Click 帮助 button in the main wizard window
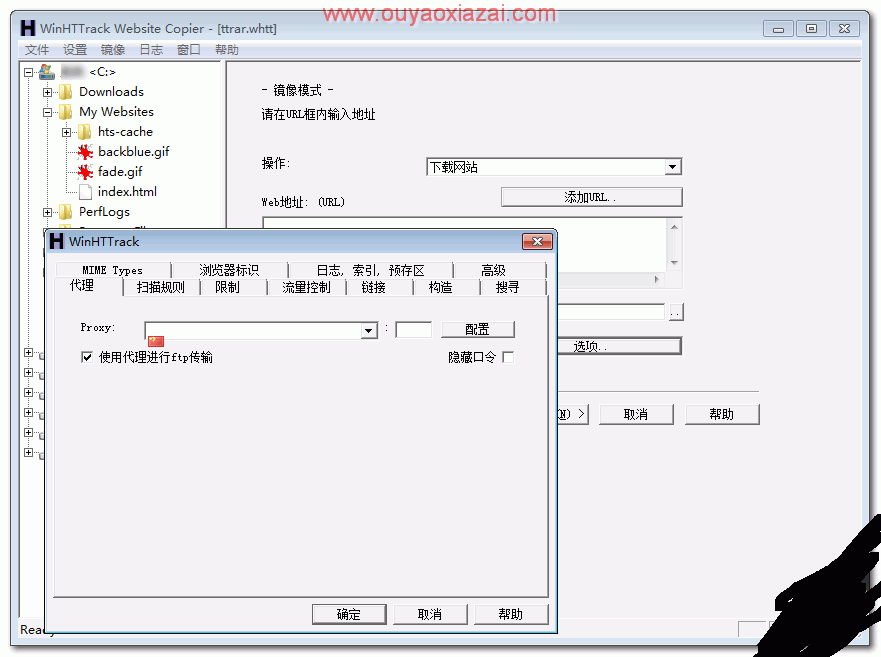881x657 pixels. [722, 415]
